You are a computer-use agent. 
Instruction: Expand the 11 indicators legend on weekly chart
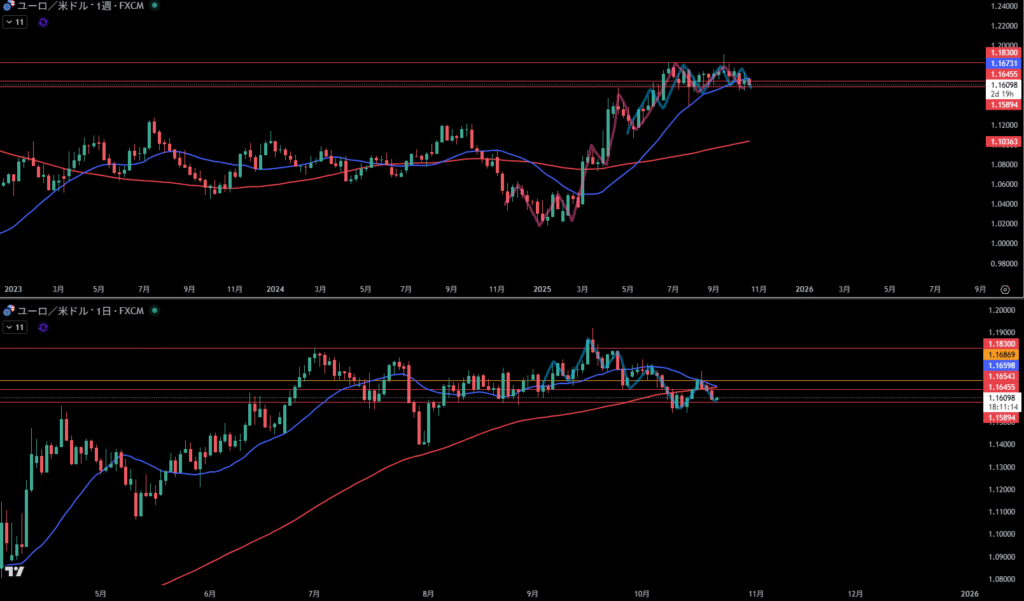(13, 21)
